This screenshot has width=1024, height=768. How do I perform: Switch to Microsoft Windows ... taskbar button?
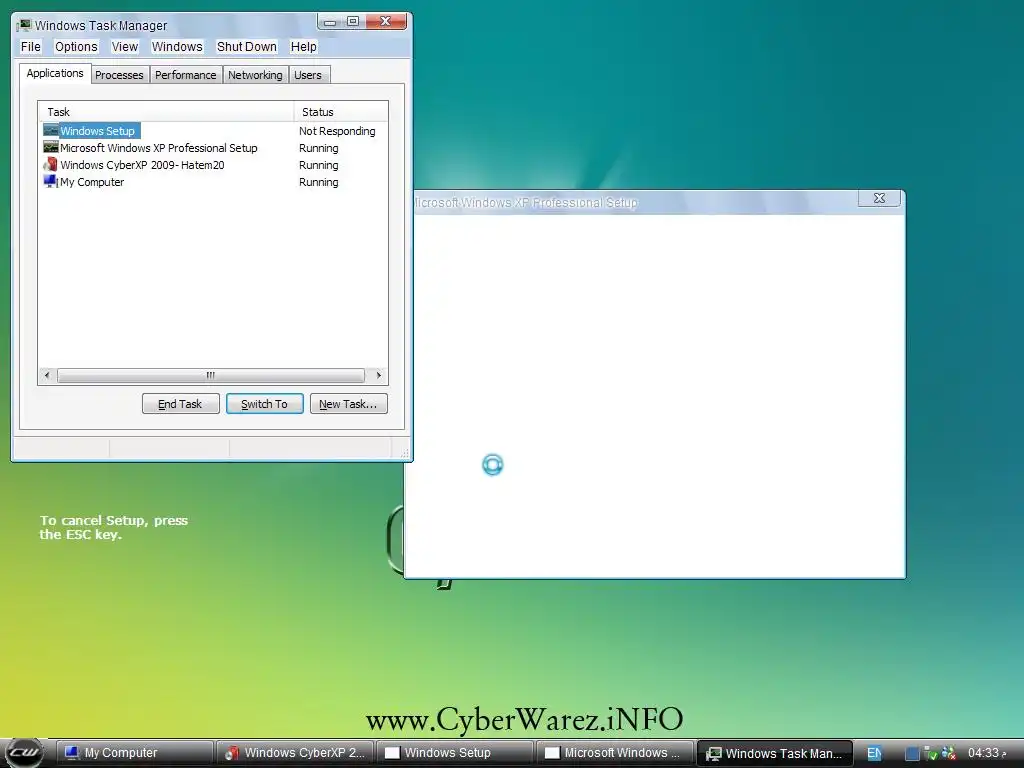coord(615,753)
